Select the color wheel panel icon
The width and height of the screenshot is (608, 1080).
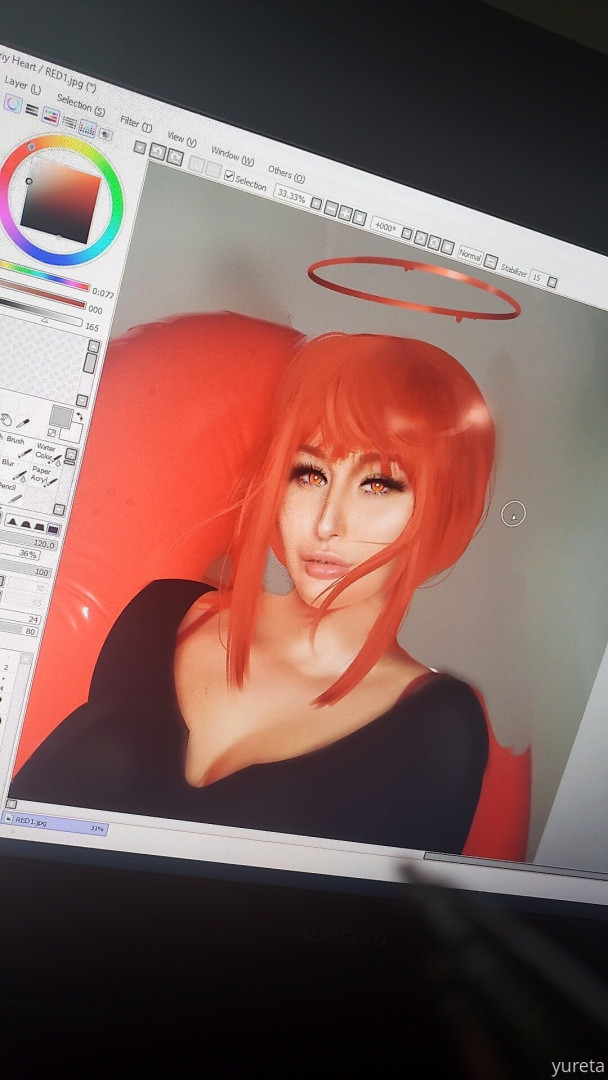[13, 103]
